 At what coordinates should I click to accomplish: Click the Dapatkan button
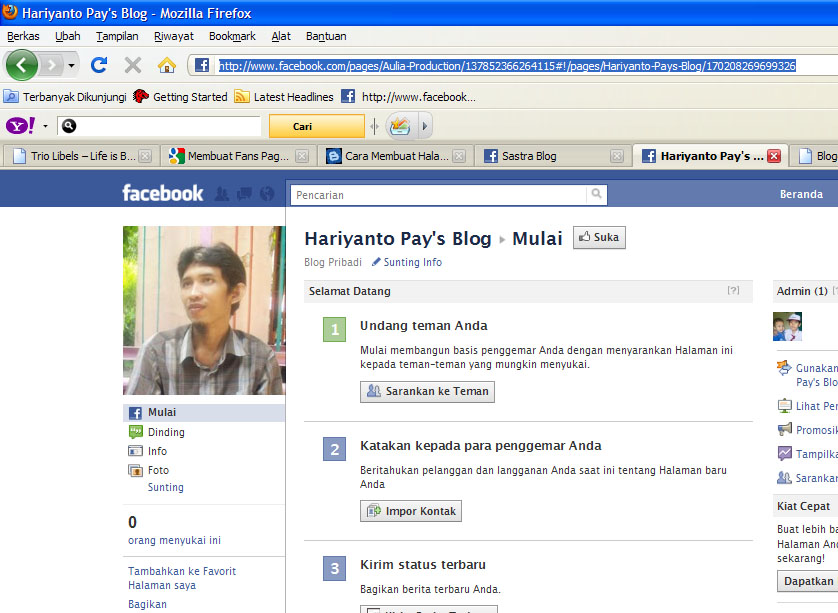pos(808,581)
